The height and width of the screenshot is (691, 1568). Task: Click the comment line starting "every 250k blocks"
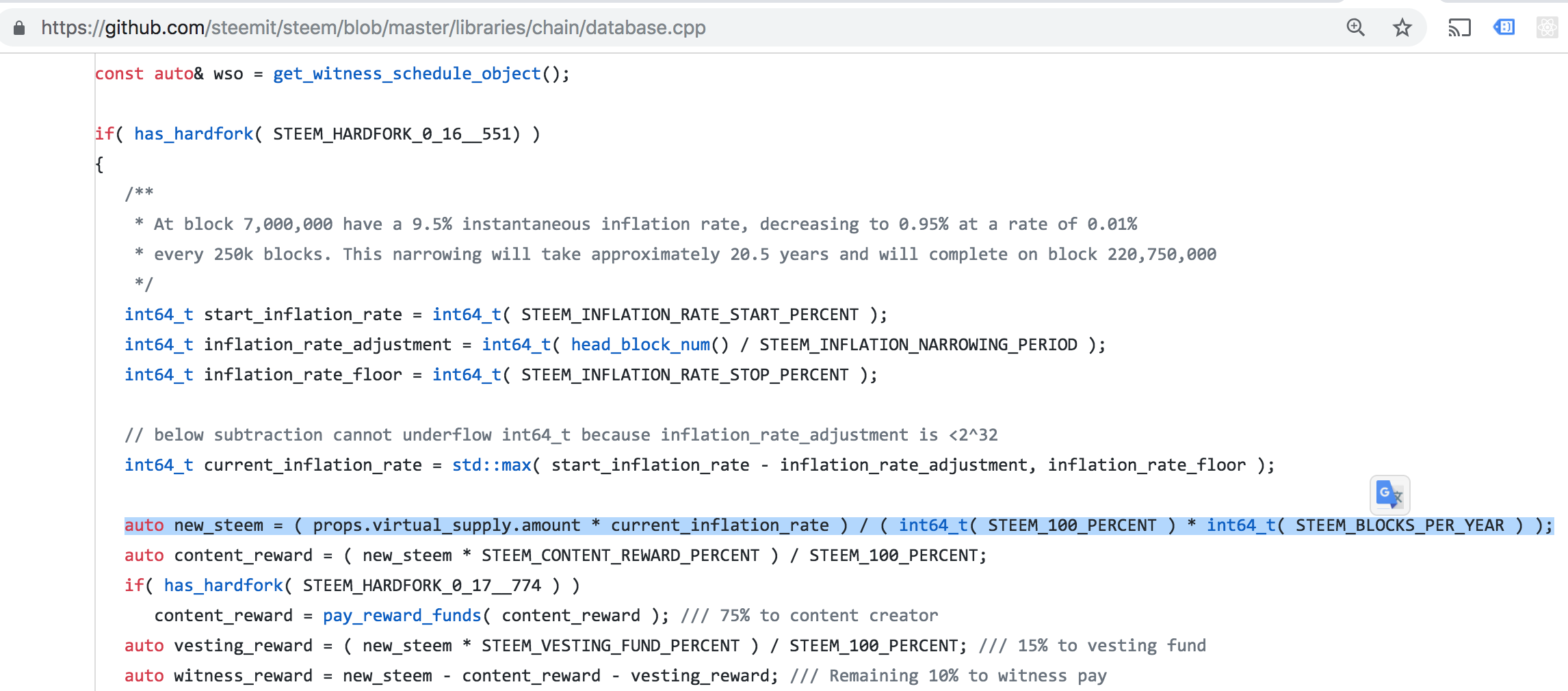(x=676, y=255)
